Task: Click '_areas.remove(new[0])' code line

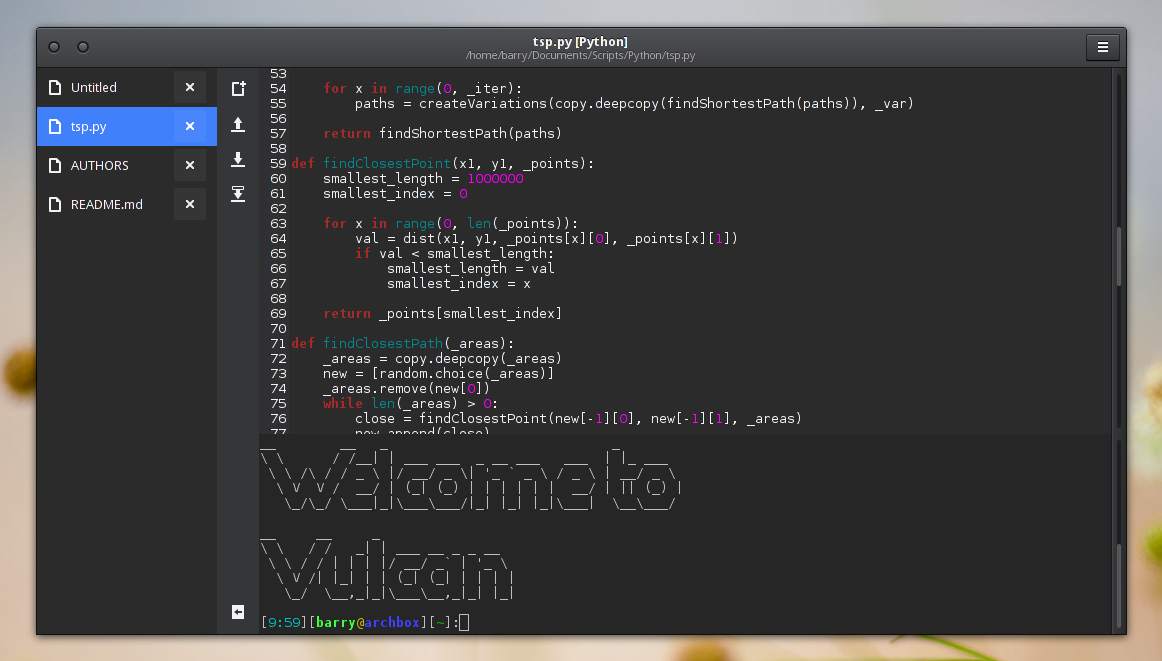Action: click(x=406, y=389)
